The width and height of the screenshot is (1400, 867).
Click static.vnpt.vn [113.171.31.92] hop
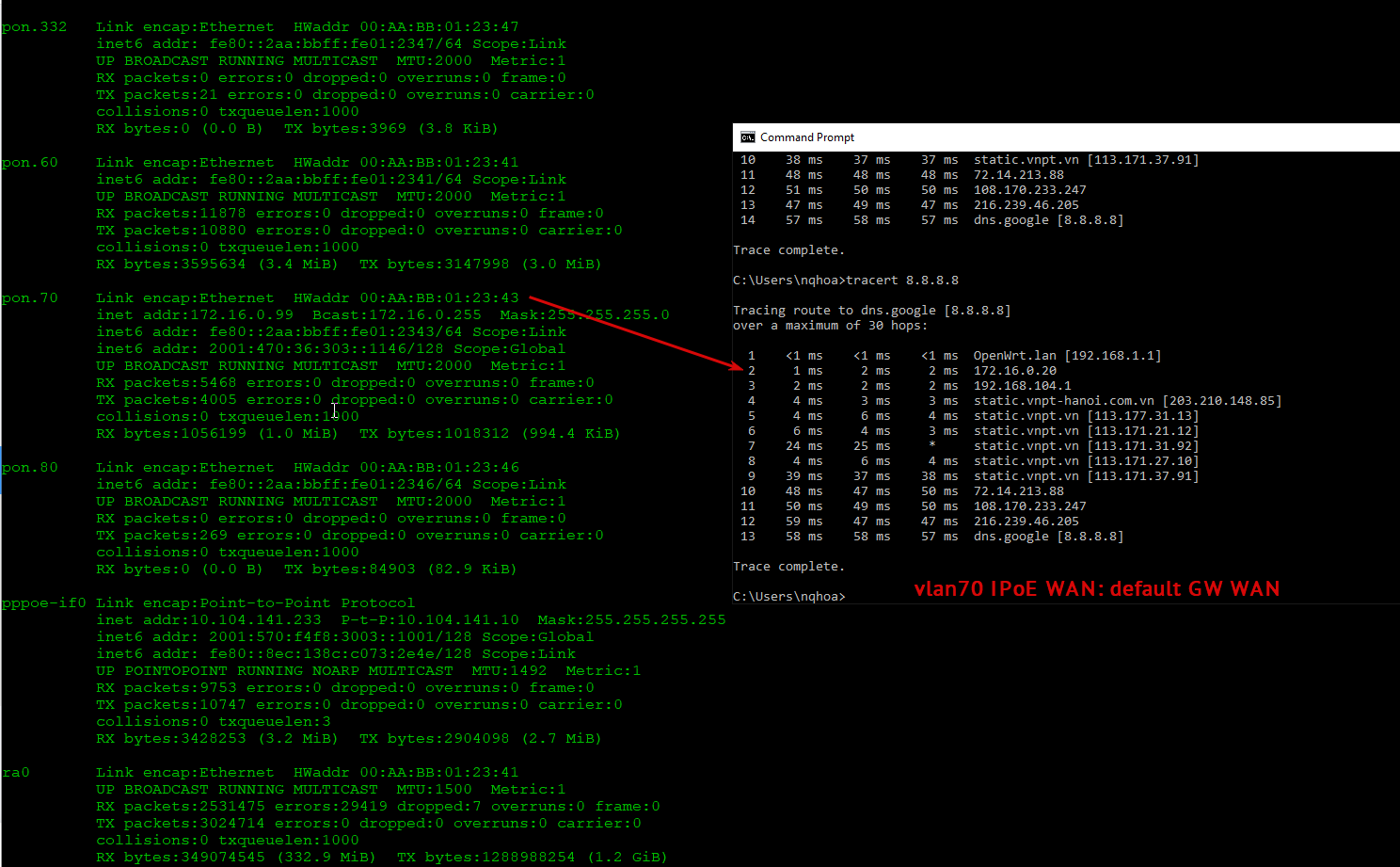click(1087, 445)
